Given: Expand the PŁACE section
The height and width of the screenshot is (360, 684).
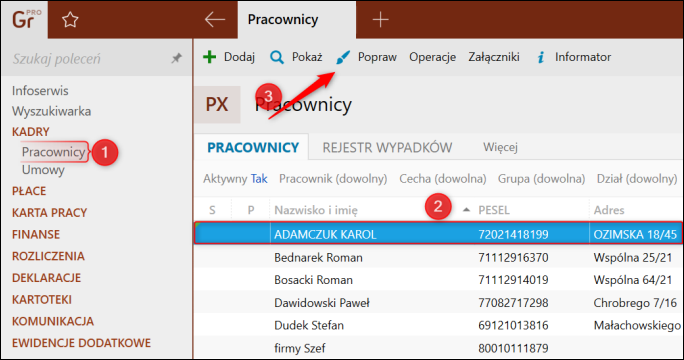Looking at the screenshot, I should (x=29, y=191).
